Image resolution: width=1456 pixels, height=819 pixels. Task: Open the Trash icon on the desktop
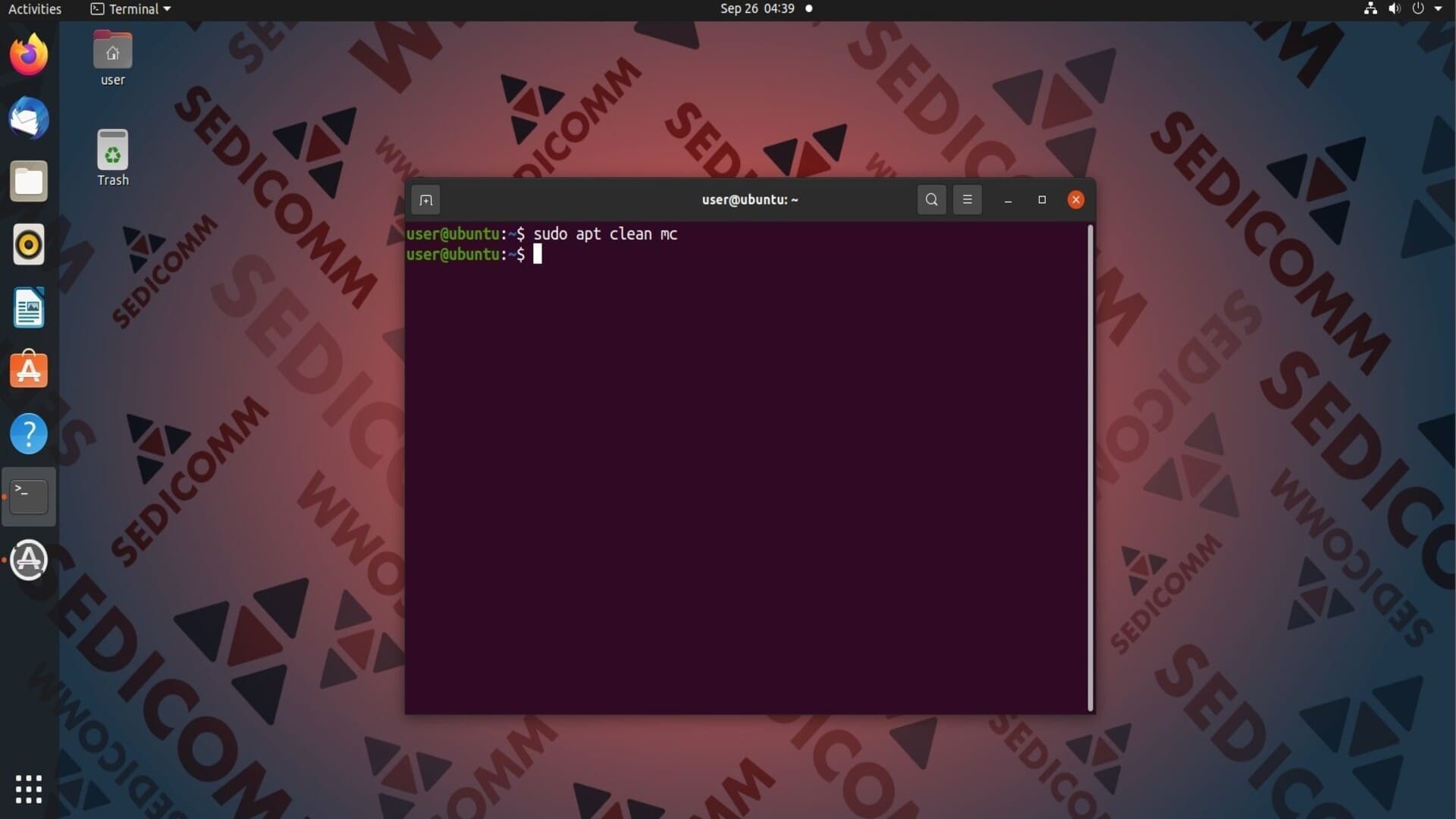pos(112,158)
